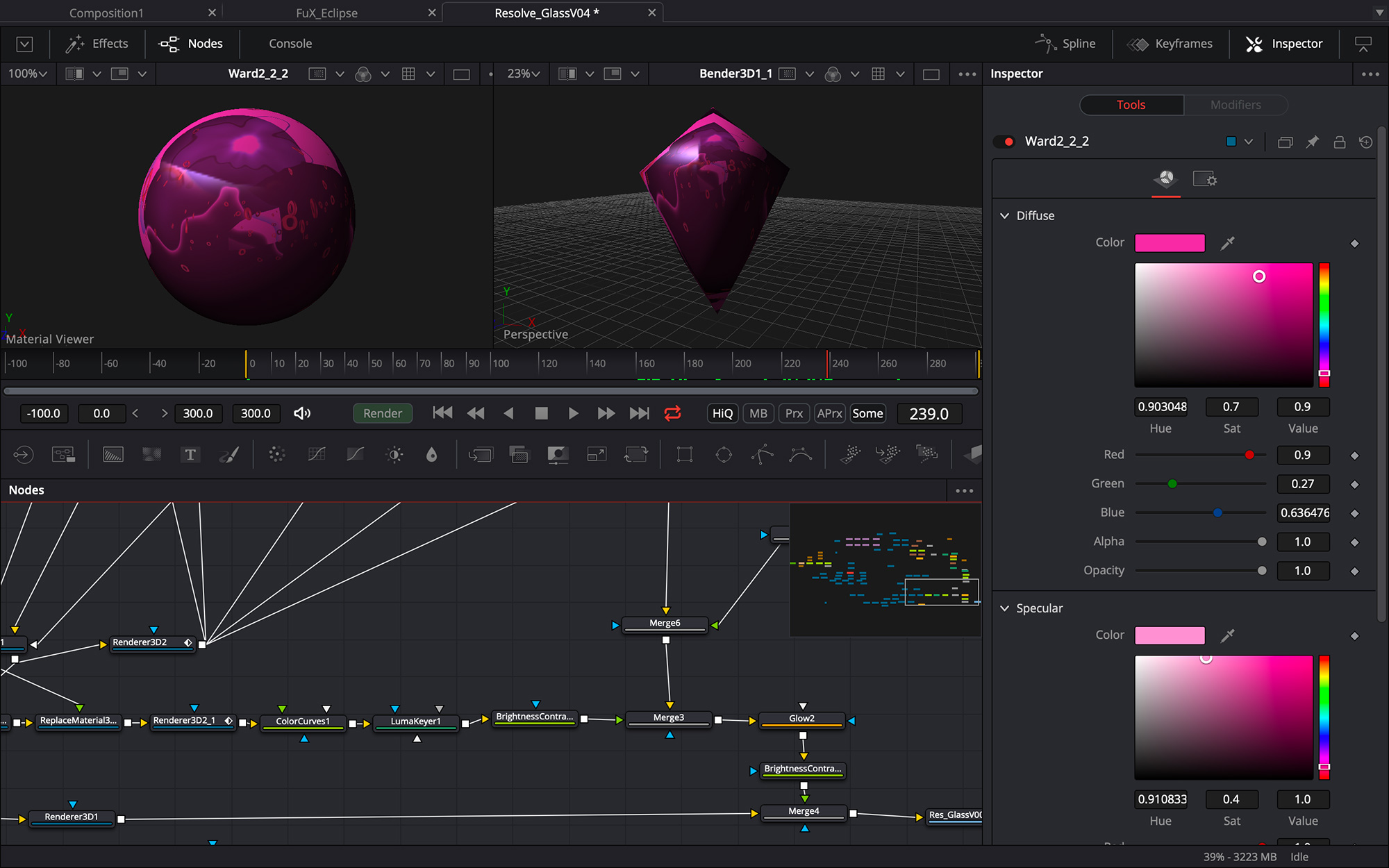Switch to the FuX_Eclipse tab

pos(326,13)
